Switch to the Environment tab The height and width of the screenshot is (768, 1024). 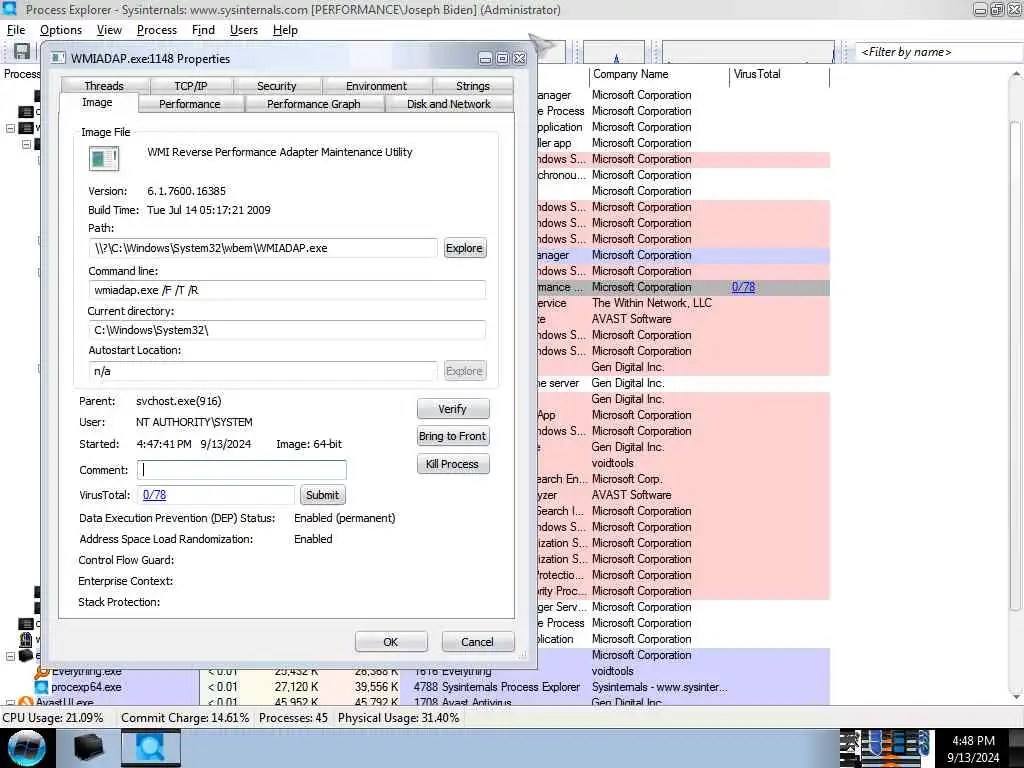pyautogui.click(x=376, y=86)
